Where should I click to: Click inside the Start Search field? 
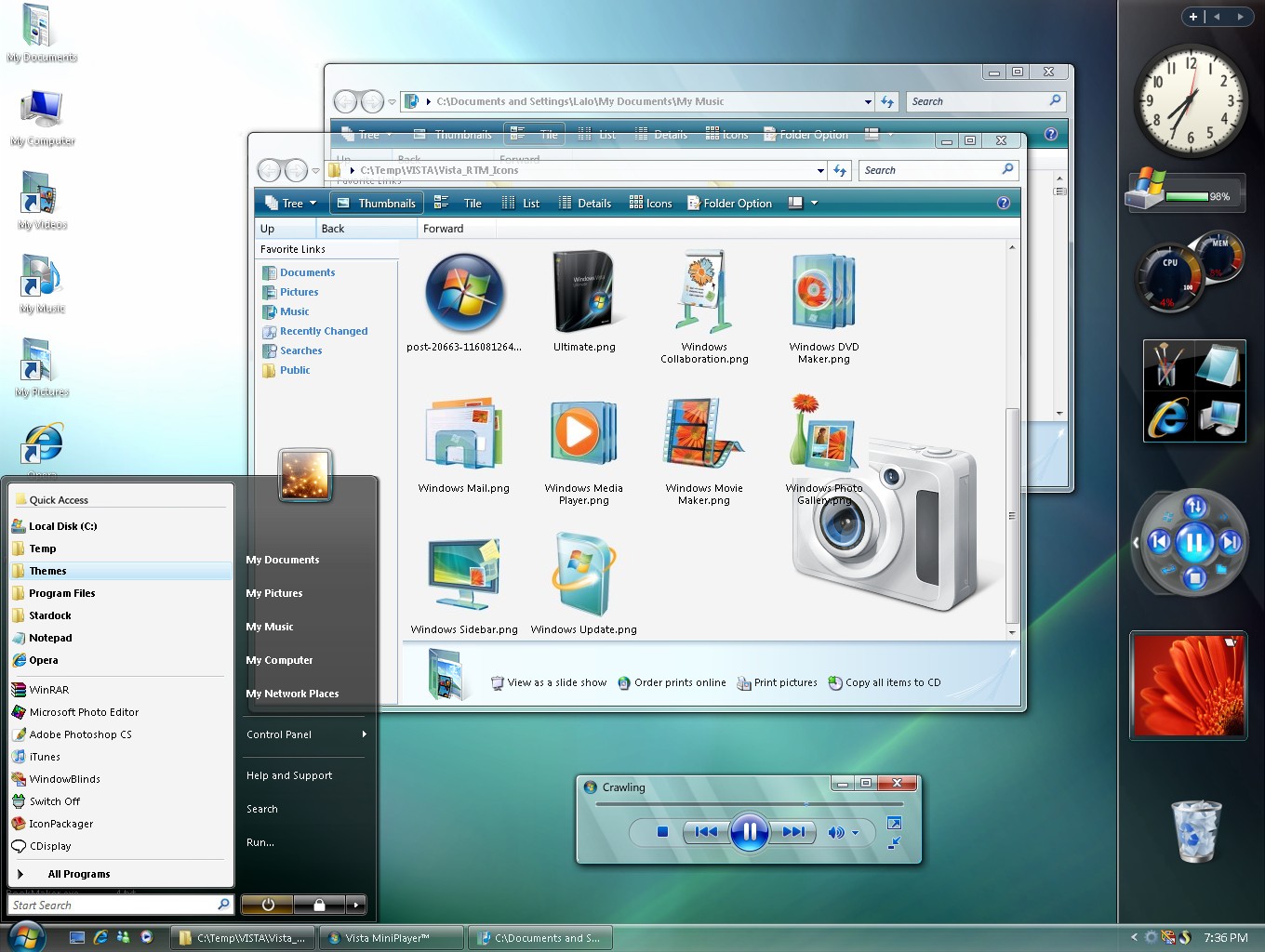pos(112,904)
